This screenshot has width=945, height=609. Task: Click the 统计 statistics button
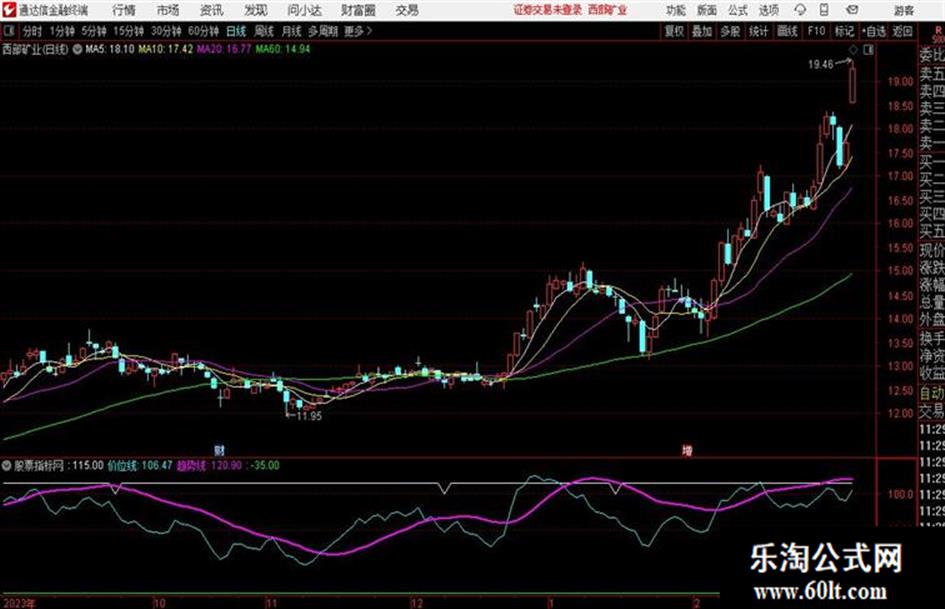point(759,31)
